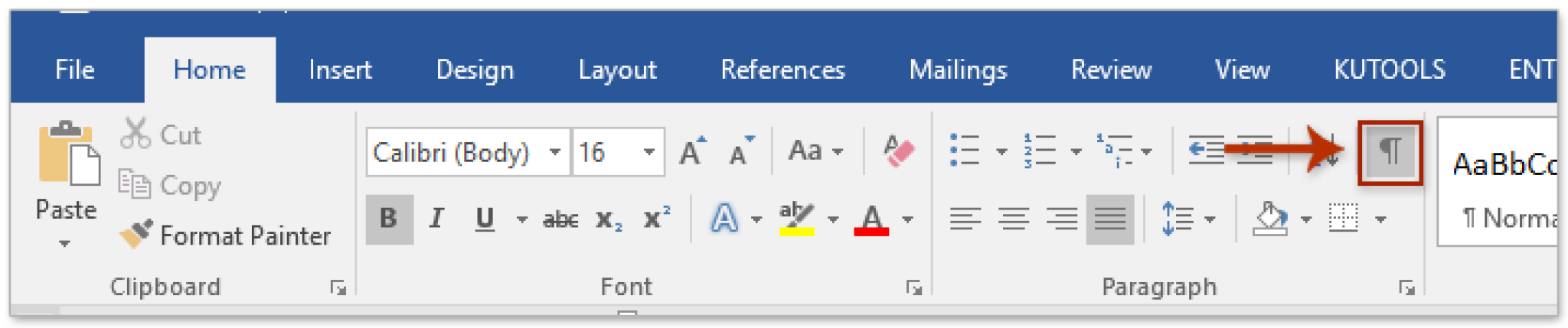The height and width of the screenshot is (328, 1568).
Task: Open the font size 16 dropdown
Action: [648, 152]
